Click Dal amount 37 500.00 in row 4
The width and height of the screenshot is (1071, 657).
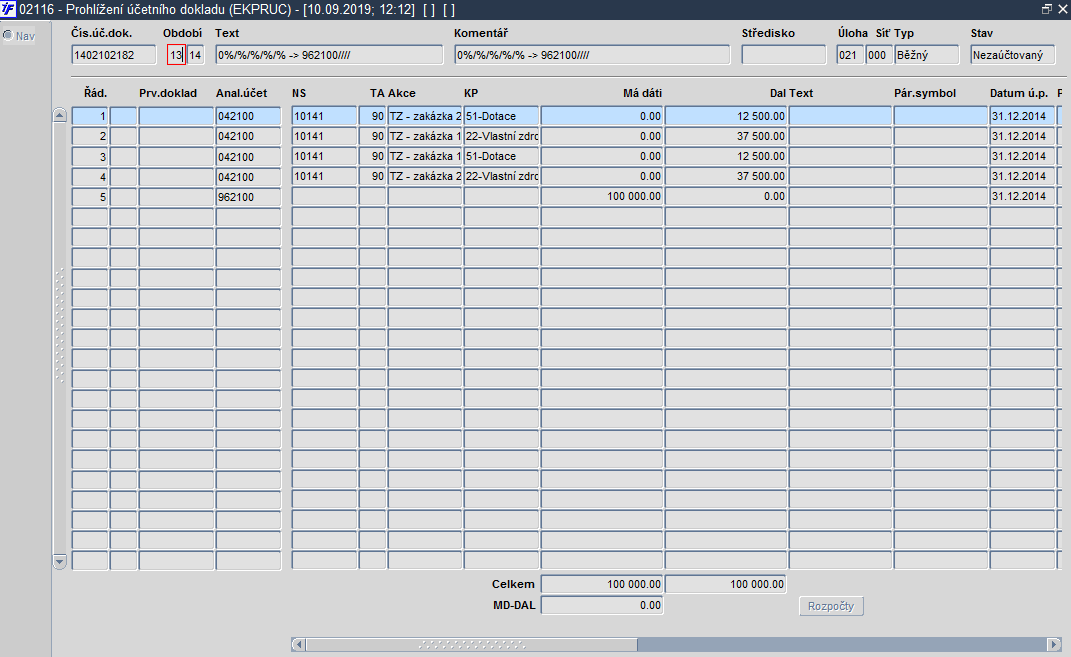(726, 176)
